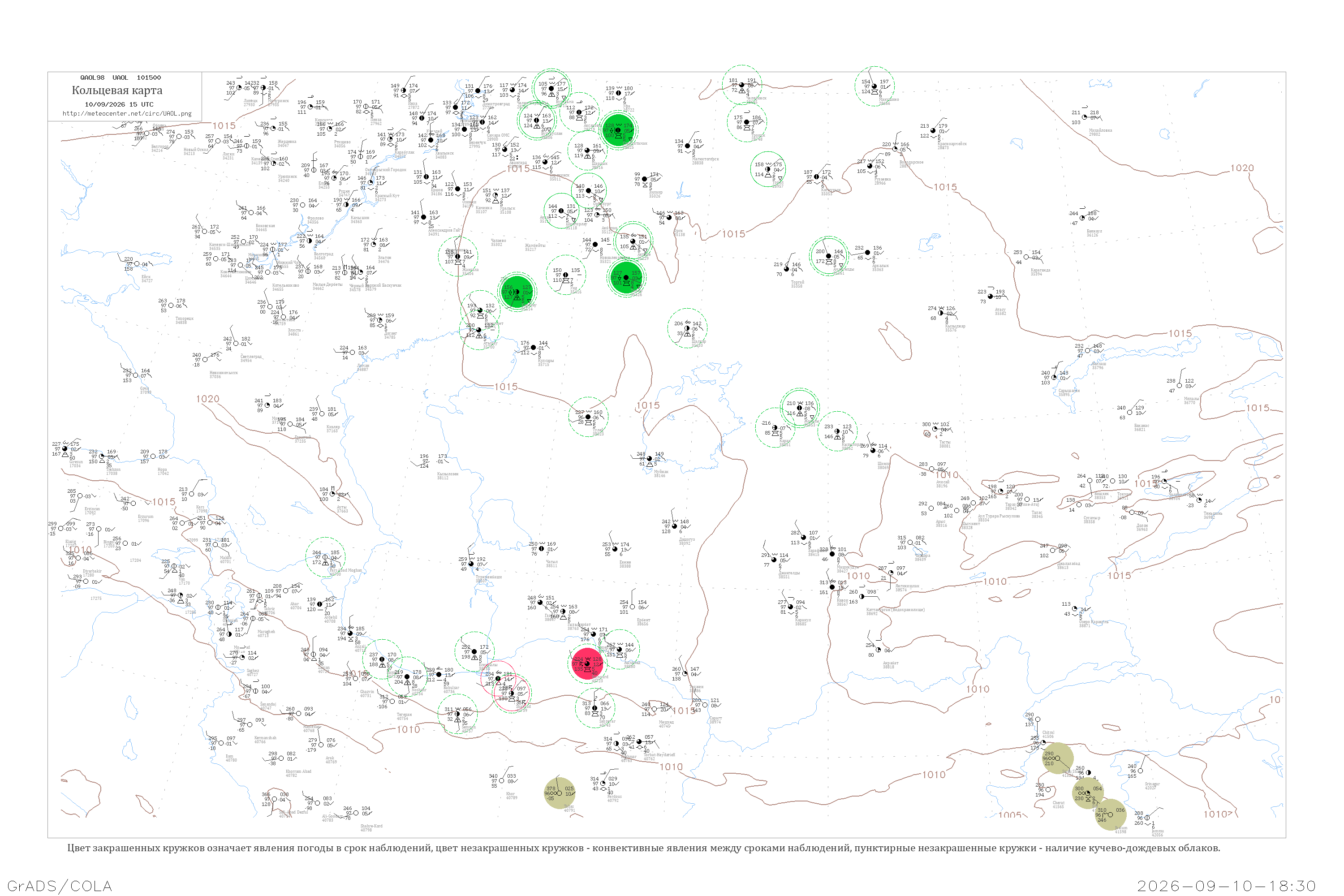The width and height of the screenshot is (1344, 896).
Task: Click the Chitral 41506 station label
Action: coord(1048,734)
